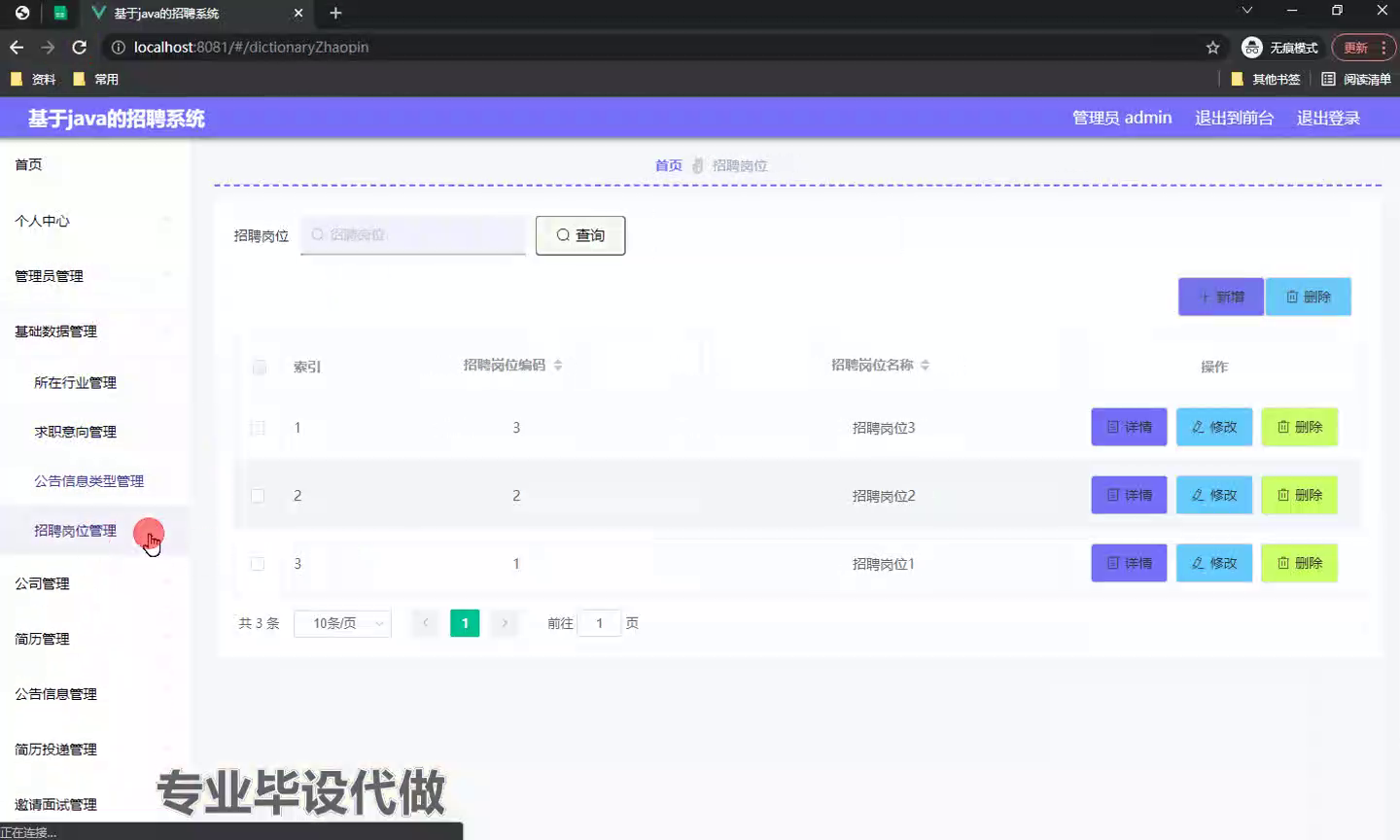Viewport: 1400px width, 840px height.
Task: Click the 更新 browser update button
Action: 1356,47
